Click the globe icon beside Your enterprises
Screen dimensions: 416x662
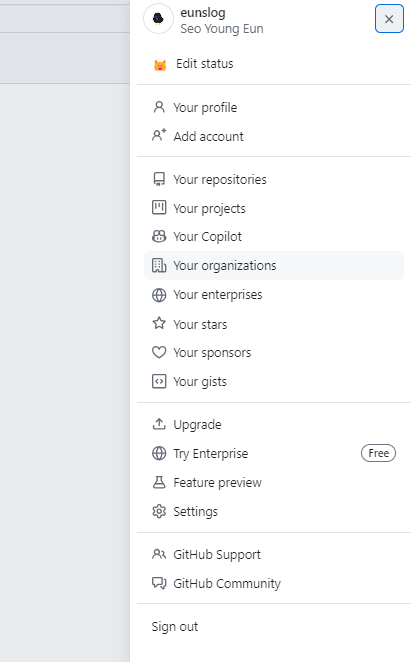159,295
